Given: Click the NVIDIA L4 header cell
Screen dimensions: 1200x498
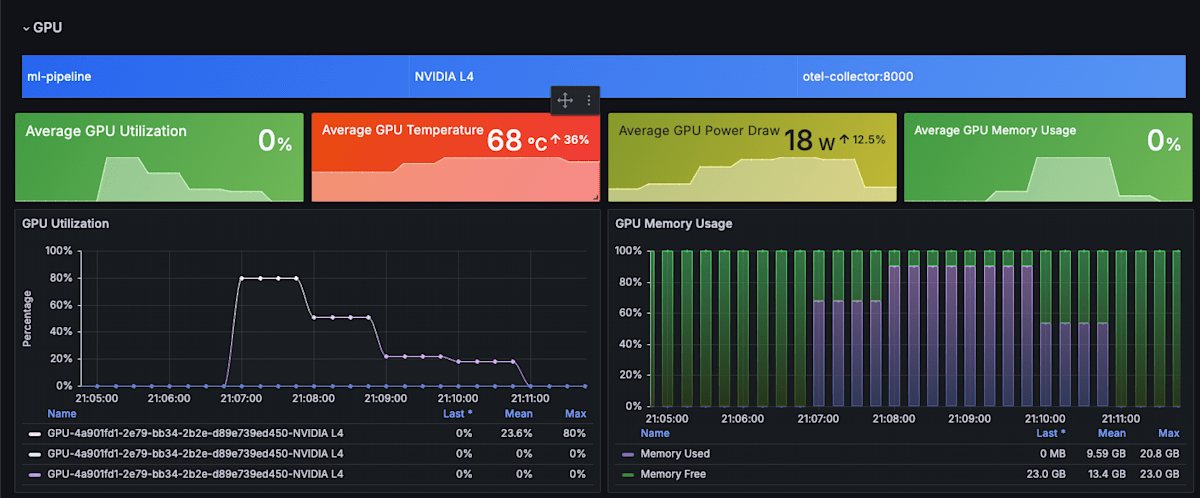Looking at the screenshot, I should tap(602, 76).
